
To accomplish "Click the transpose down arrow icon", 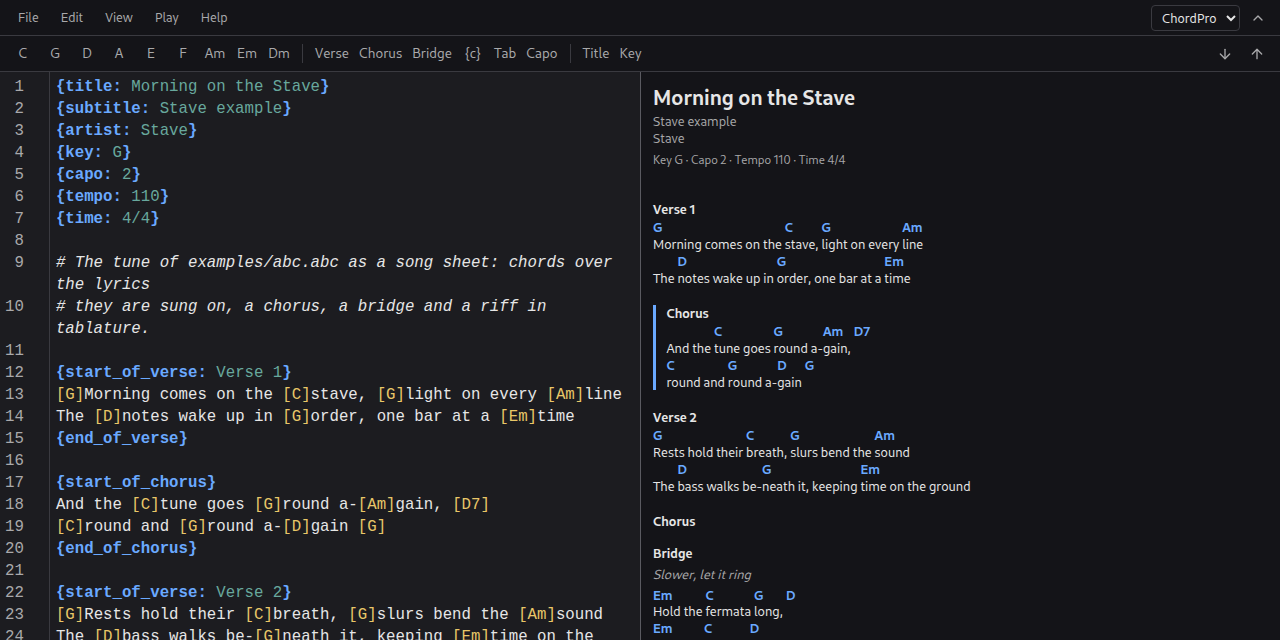I will 1225,54.
